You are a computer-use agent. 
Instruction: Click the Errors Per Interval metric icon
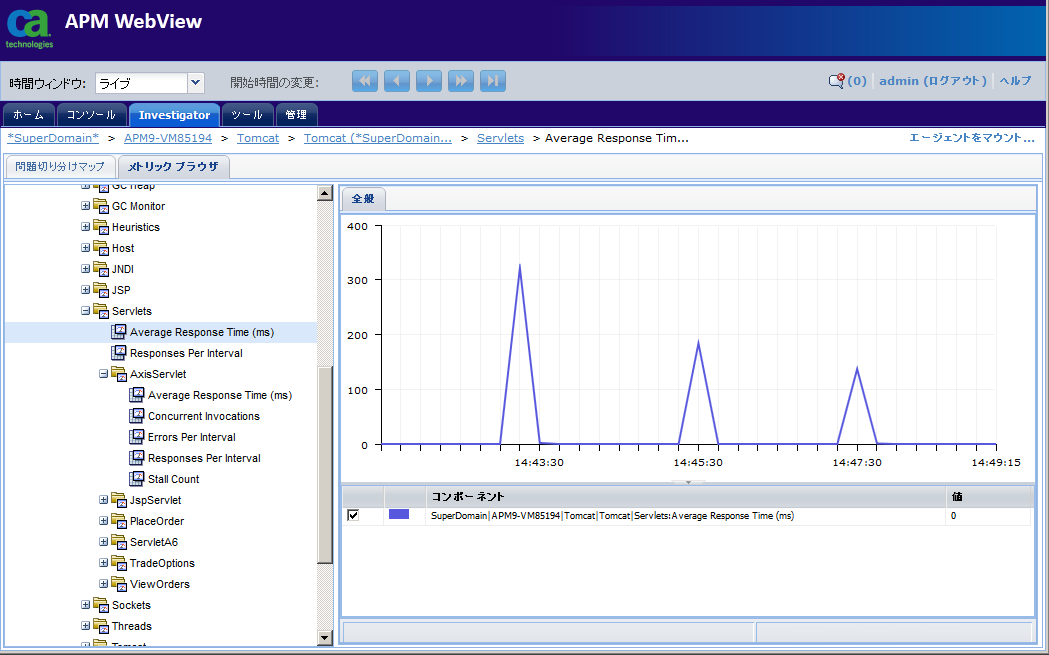[x=138, y=437]
